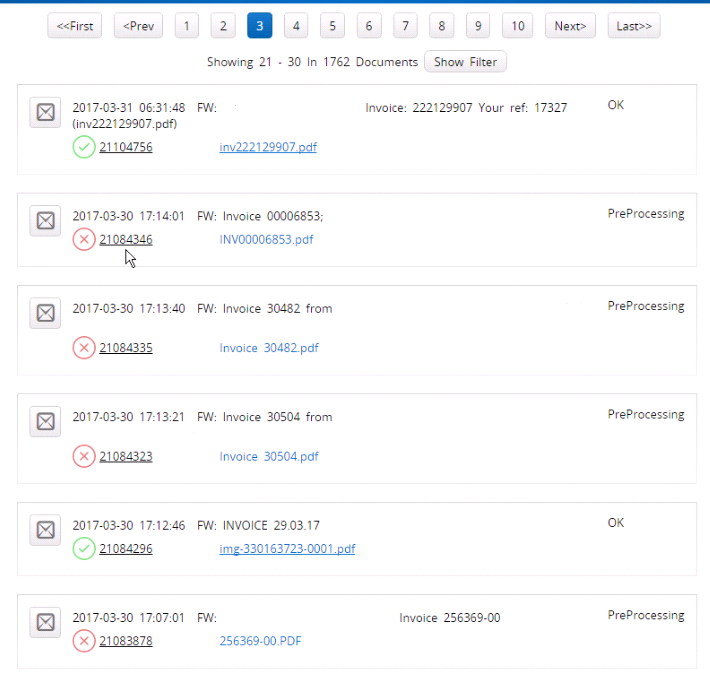Jump to page 6
The height and width of the screenshot is (682, 710).
(x=369, y=26)
